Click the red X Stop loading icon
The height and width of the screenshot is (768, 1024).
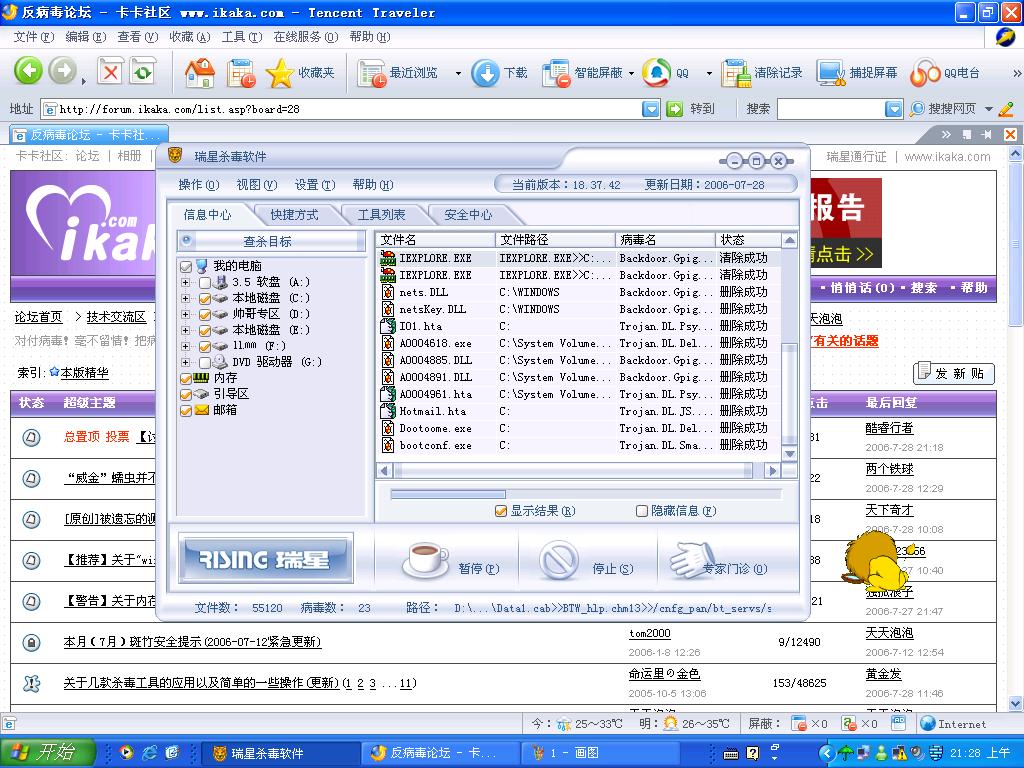(110, 71)
